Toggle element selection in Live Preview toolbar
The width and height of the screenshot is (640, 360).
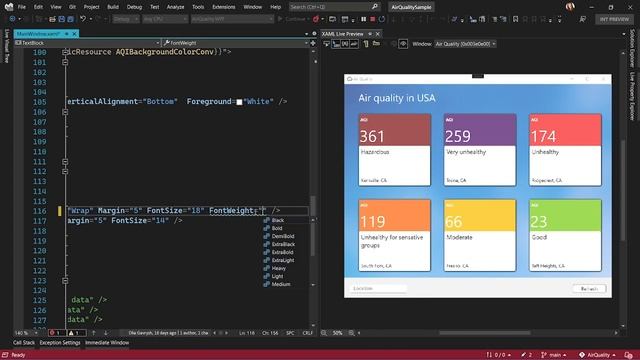coord(336,44)
